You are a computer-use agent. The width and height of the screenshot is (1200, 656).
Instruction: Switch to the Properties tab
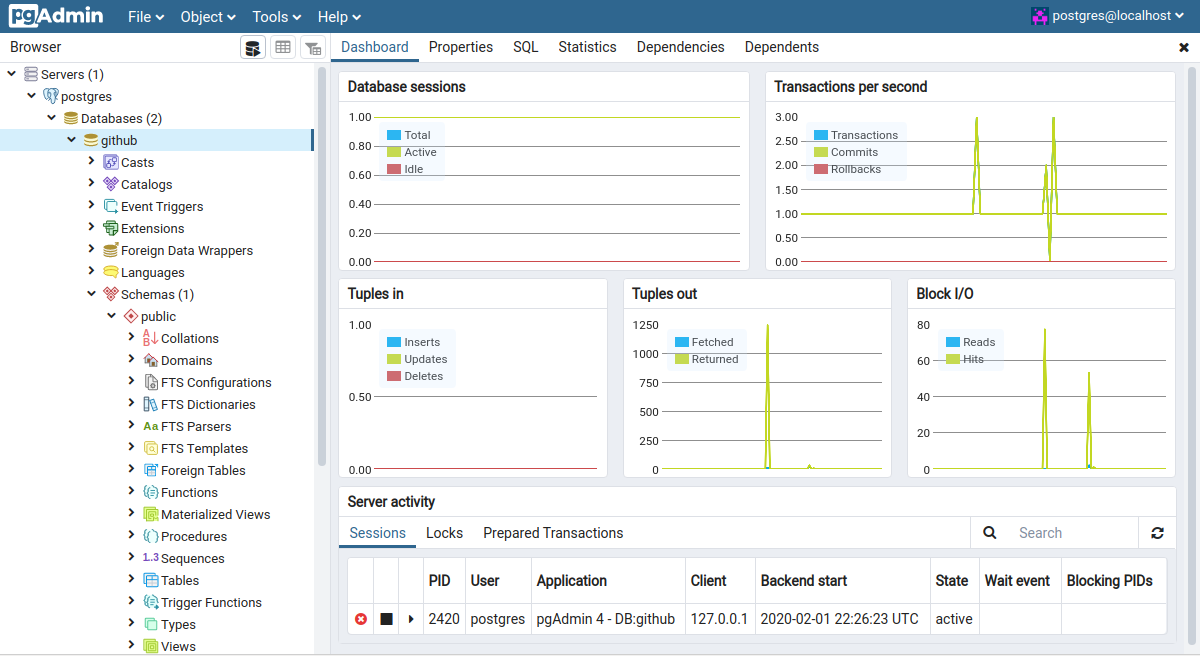(x=461, y=47)
